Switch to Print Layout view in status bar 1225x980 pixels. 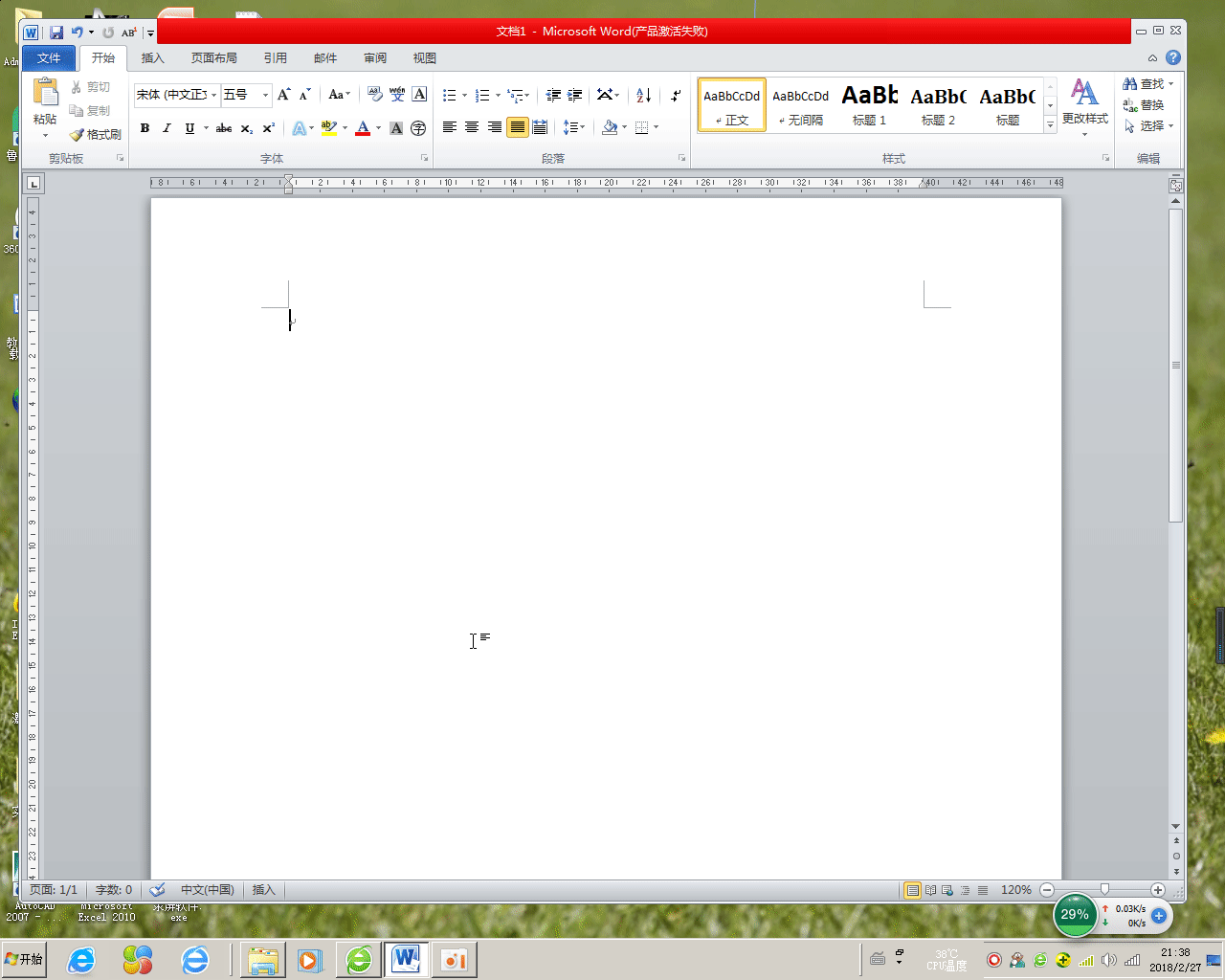pyautogui.click(x=913, y=890)
